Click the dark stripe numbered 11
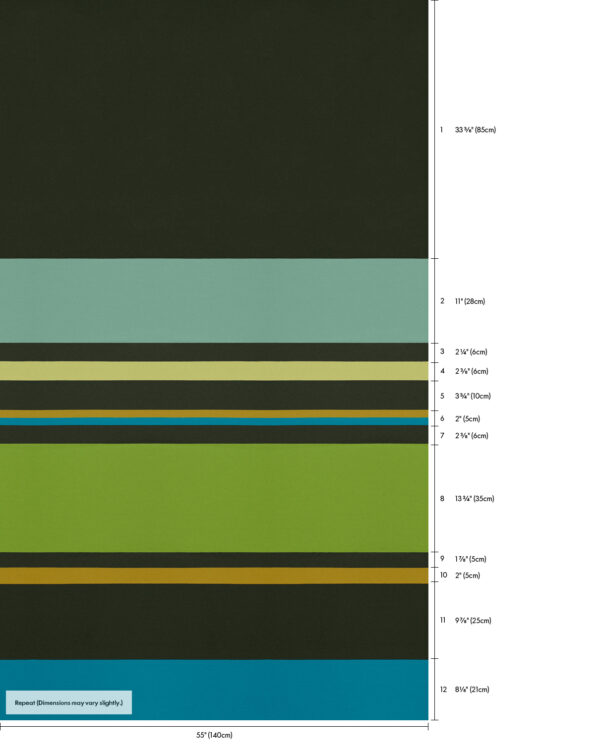Screen dimensions: 600x754 click(x=214, y=621)
